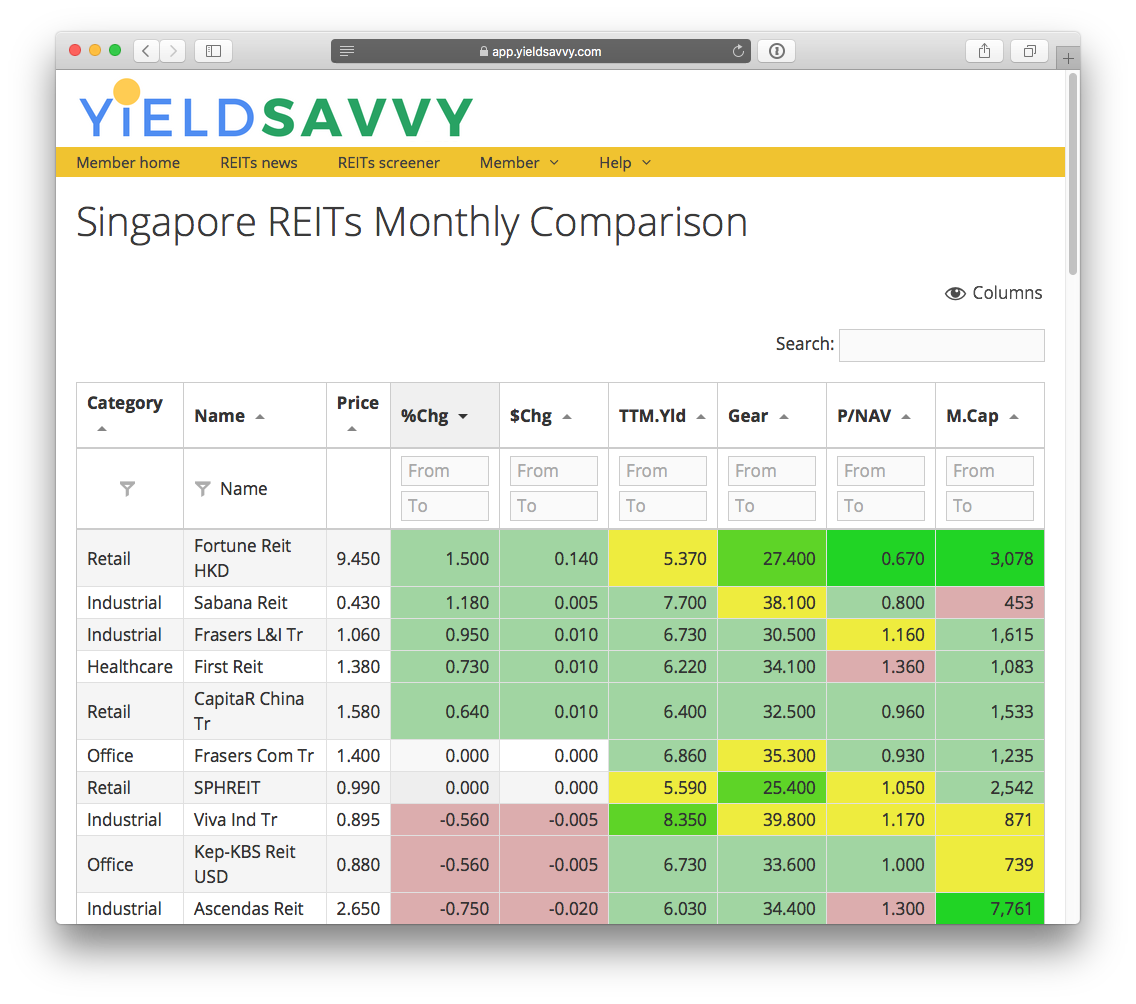Click Member home link
The width and height of the screenshot is (1136, 1004).
128,162
